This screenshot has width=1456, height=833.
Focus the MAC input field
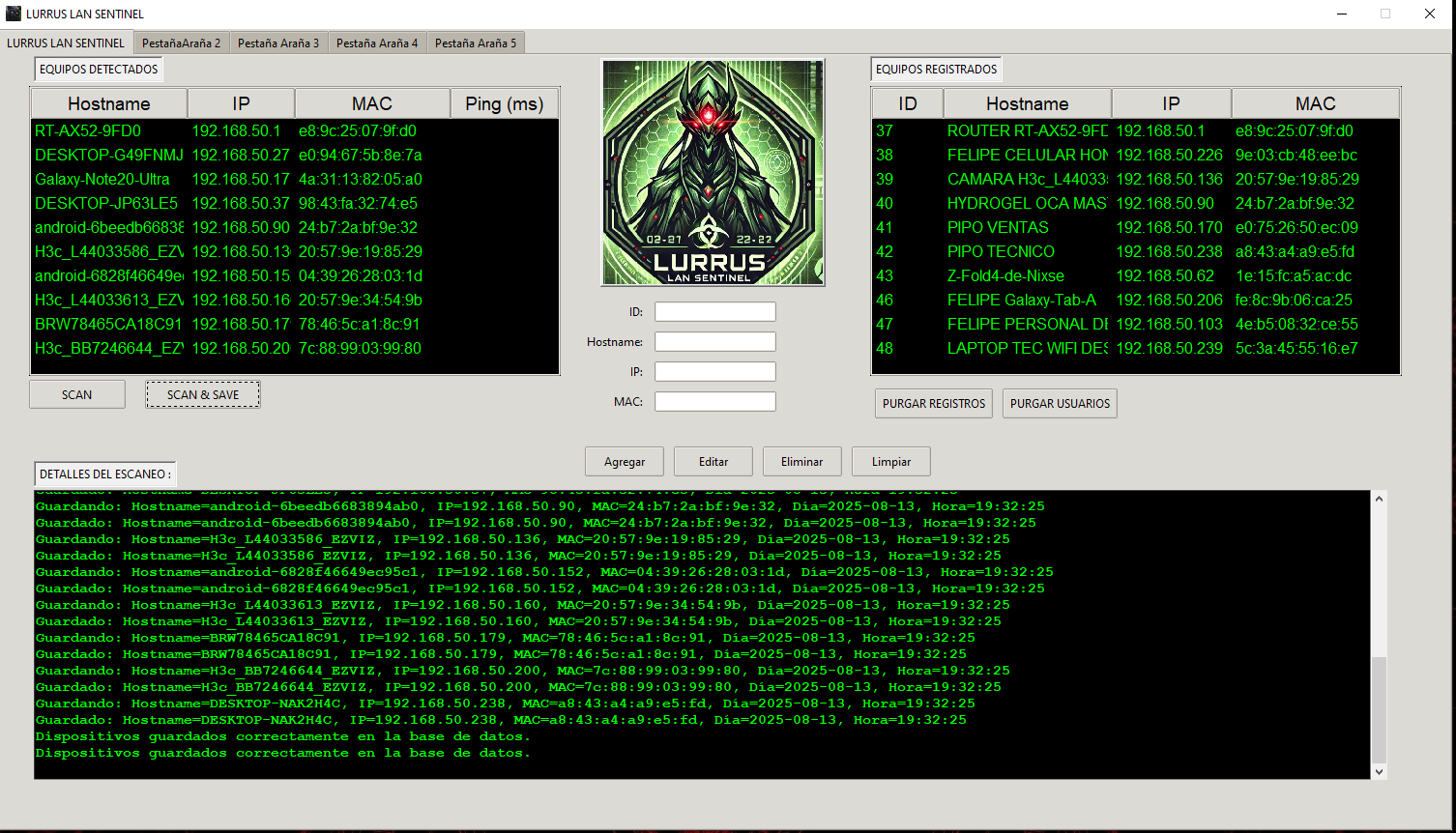click(715, 402)
